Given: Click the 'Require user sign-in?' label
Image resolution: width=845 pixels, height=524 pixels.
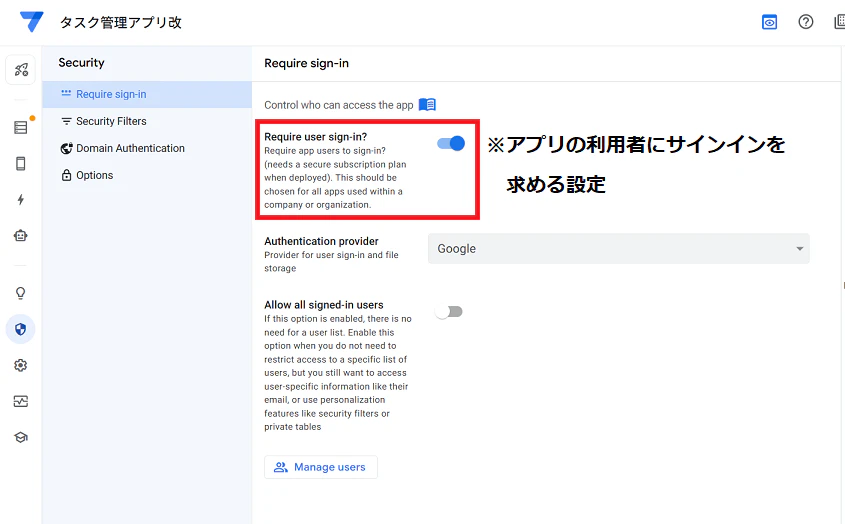Looking at the screenshot, I should 315,136.
